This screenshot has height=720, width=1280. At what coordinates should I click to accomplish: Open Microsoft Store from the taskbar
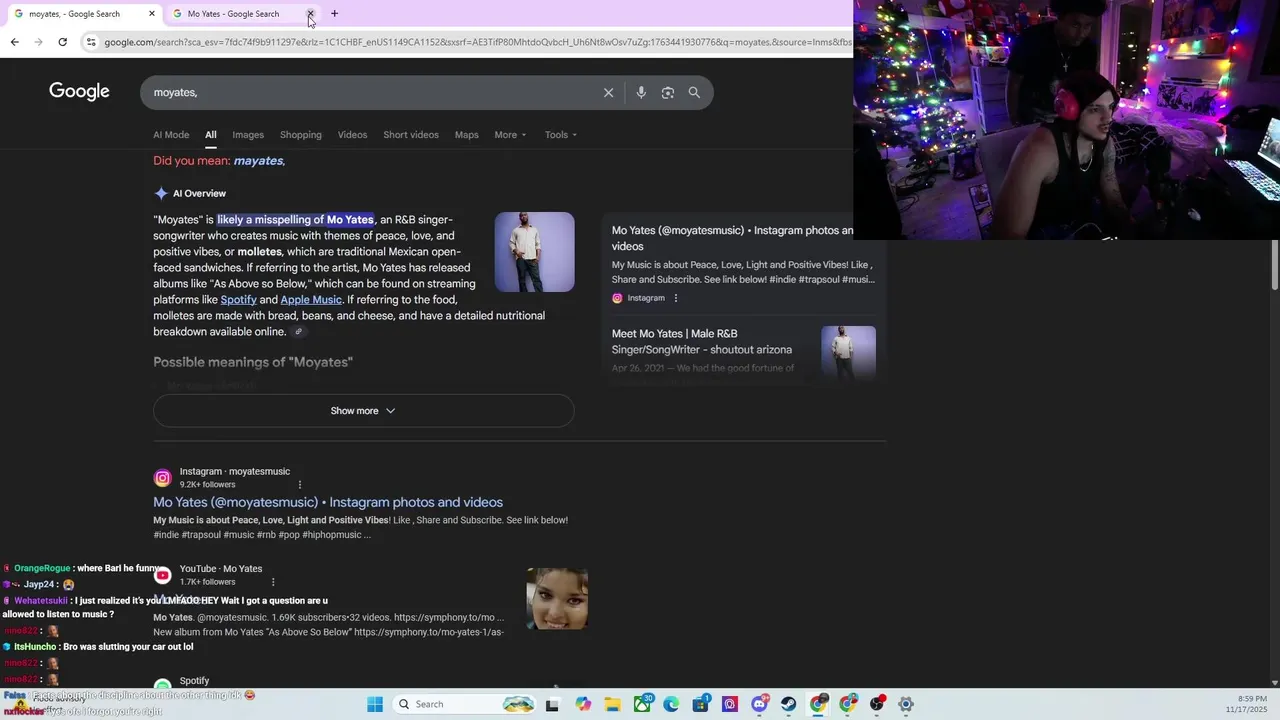700,704
